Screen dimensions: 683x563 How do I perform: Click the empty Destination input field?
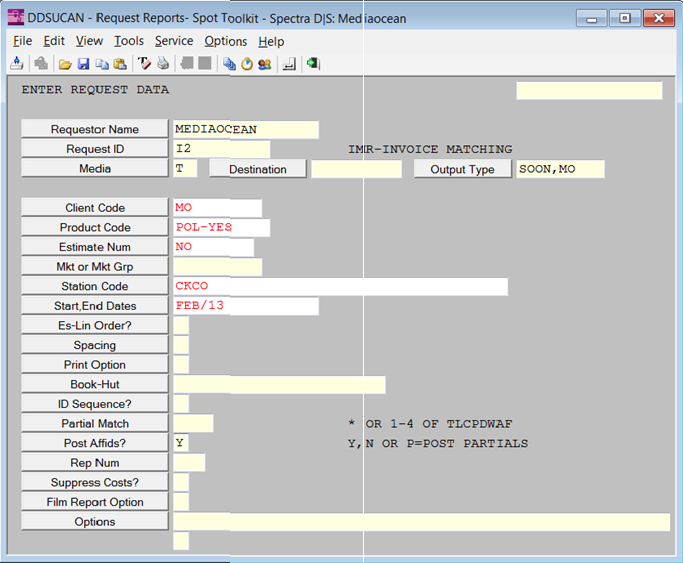(x=356, y=169)
